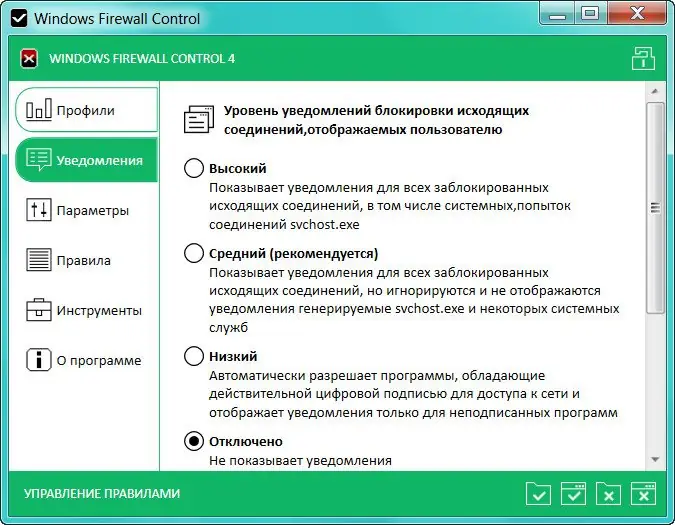
Task: Click the Не показывает уведомления description
Action: [x=300, y=460]
